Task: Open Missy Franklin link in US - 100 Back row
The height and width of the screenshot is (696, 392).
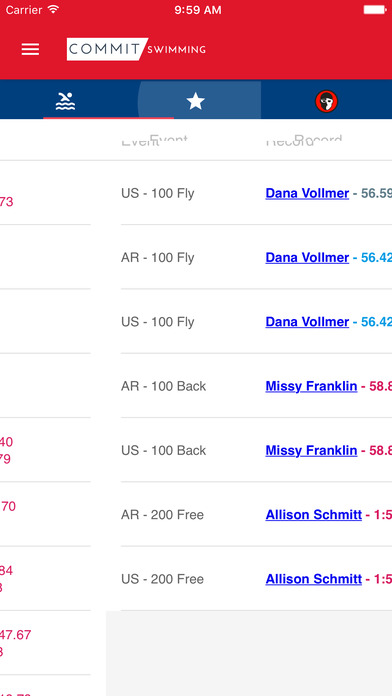Action: pyautogui.click(x=311, y=451)
